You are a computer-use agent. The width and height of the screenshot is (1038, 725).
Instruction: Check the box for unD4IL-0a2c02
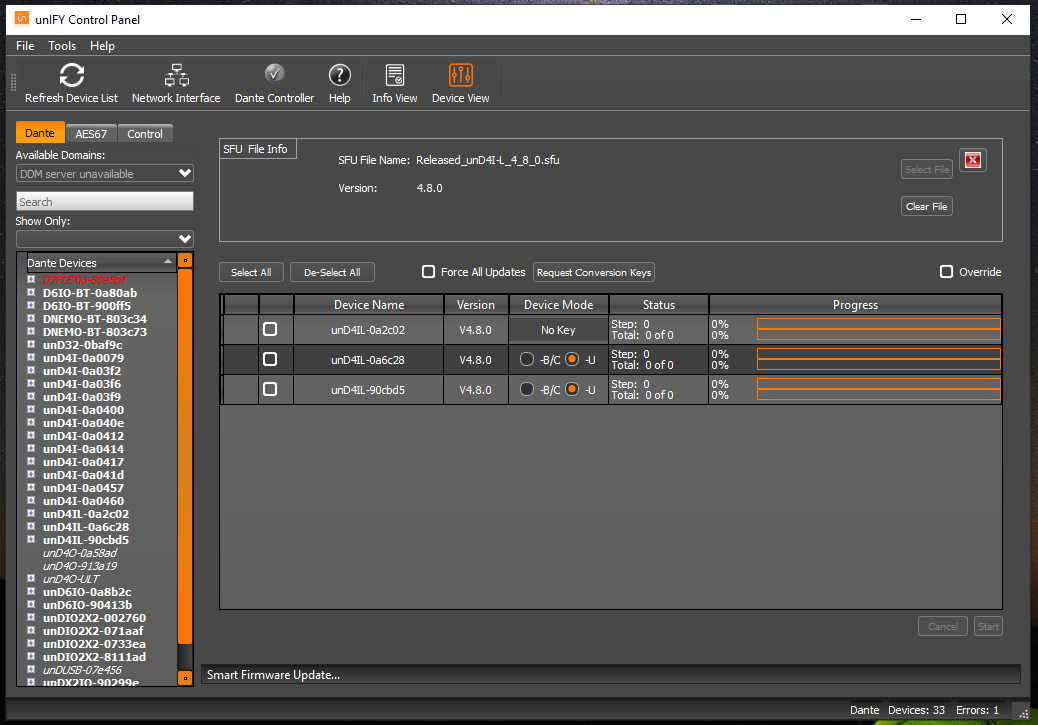coord(270,329)
